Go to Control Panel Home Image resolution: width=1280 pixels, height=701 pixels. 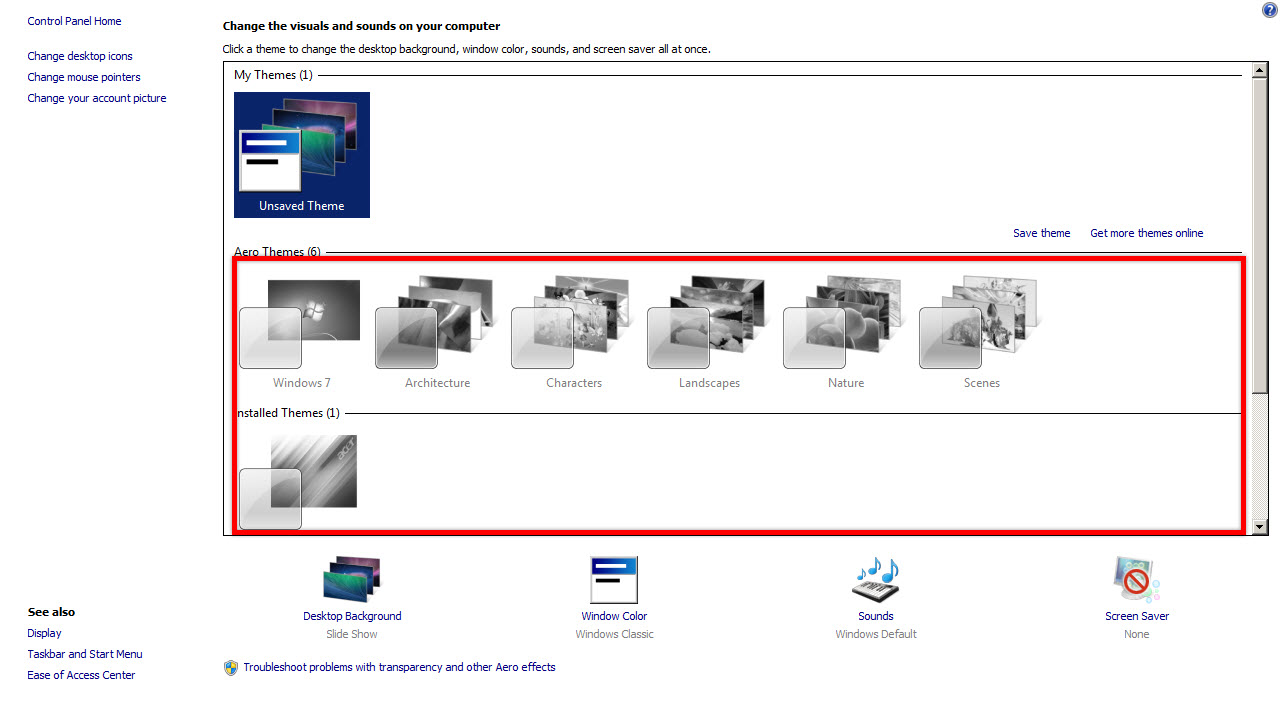[74, 21]
